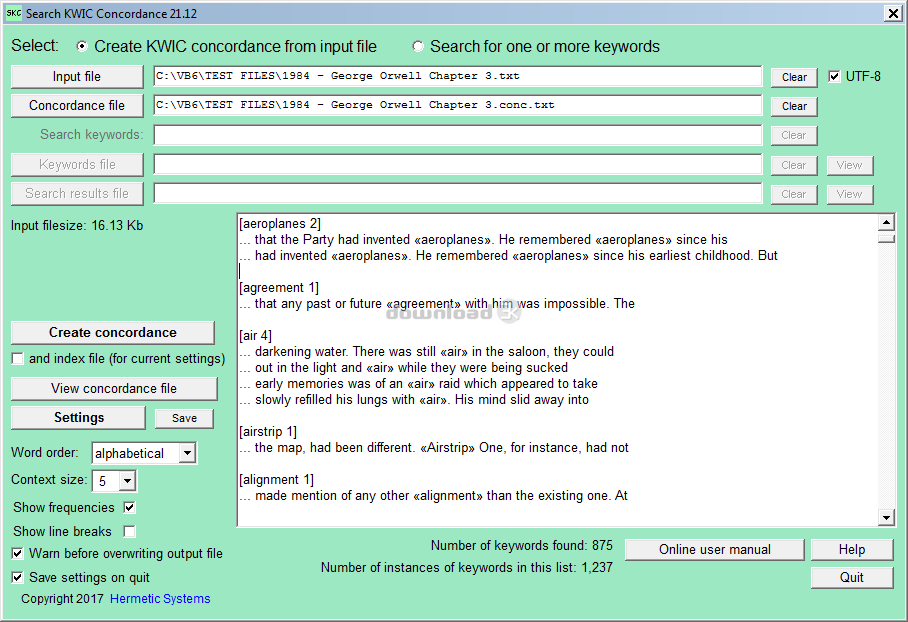Close the Search KWIC Concordance window
The image size is (908, 622).
coord(893,13)
